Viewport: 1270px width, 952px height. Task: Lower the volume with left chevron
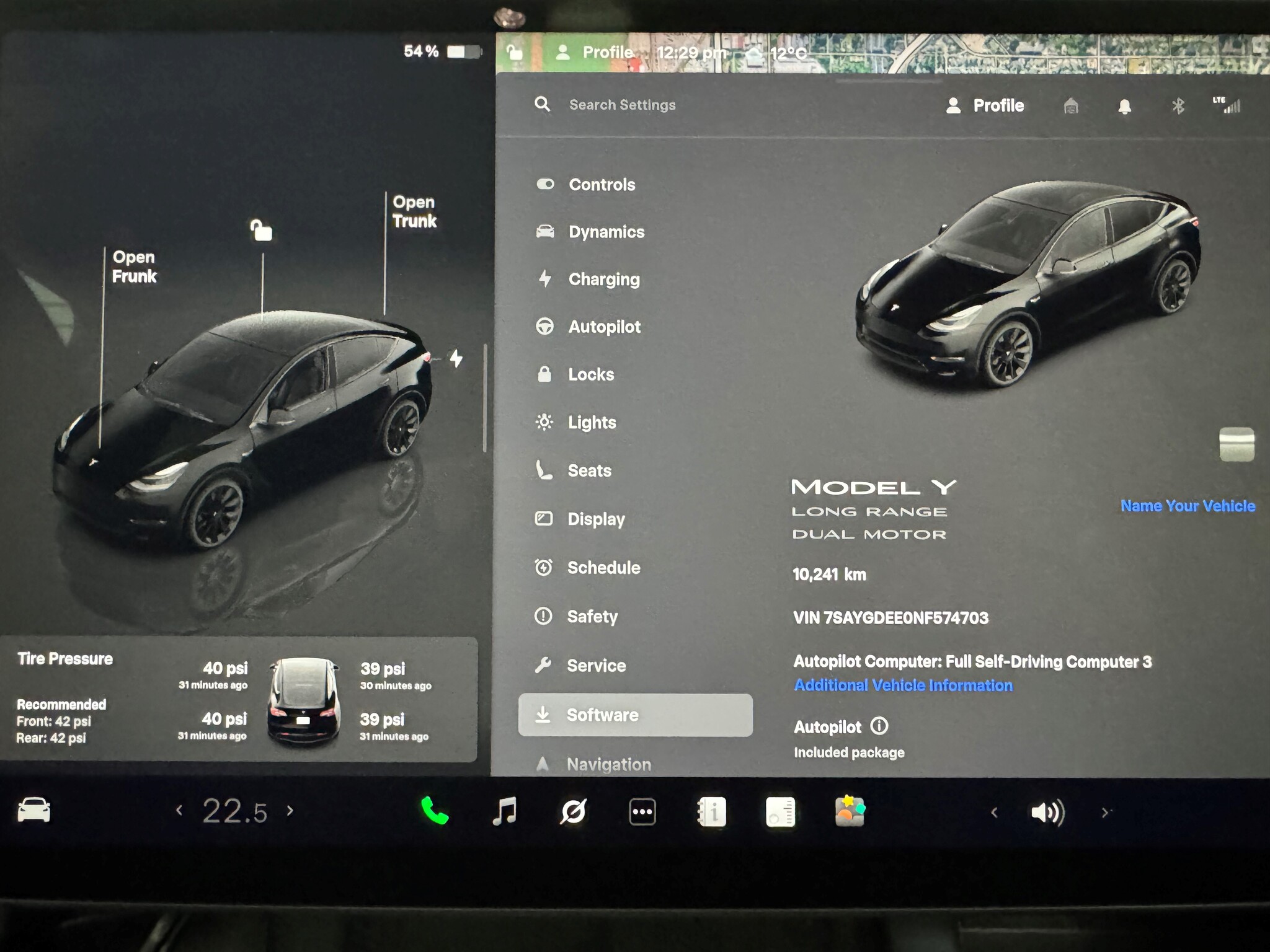994,812
